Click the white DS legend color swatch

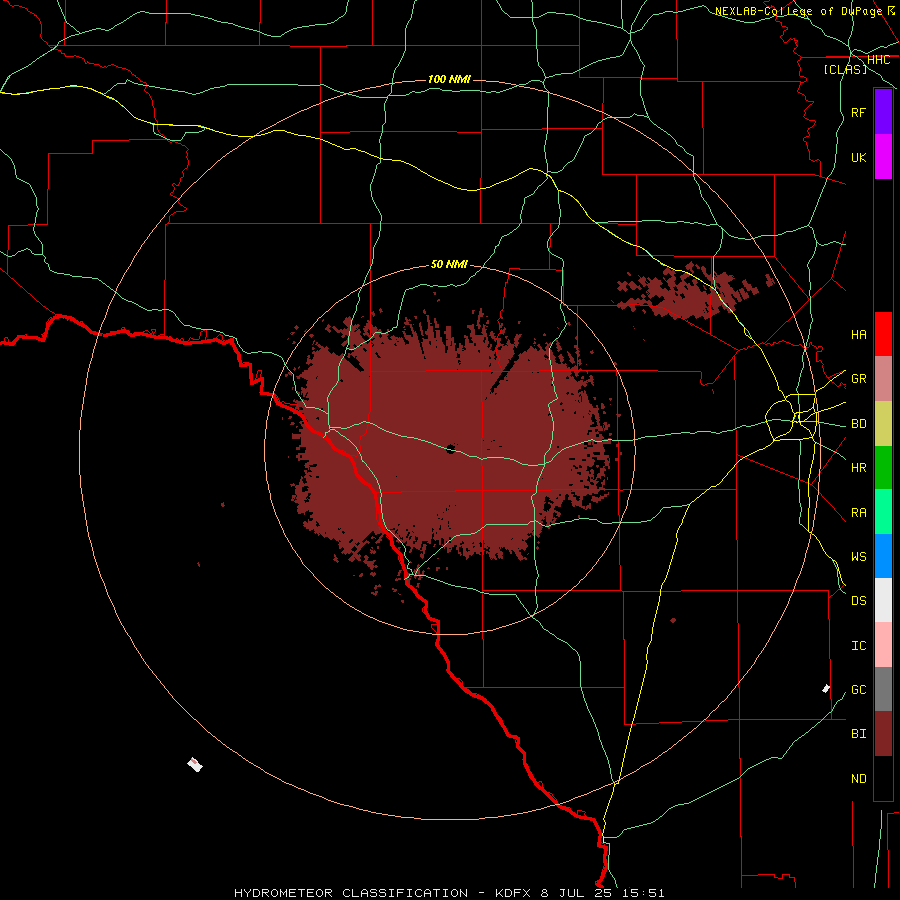(x=883, y=600)
